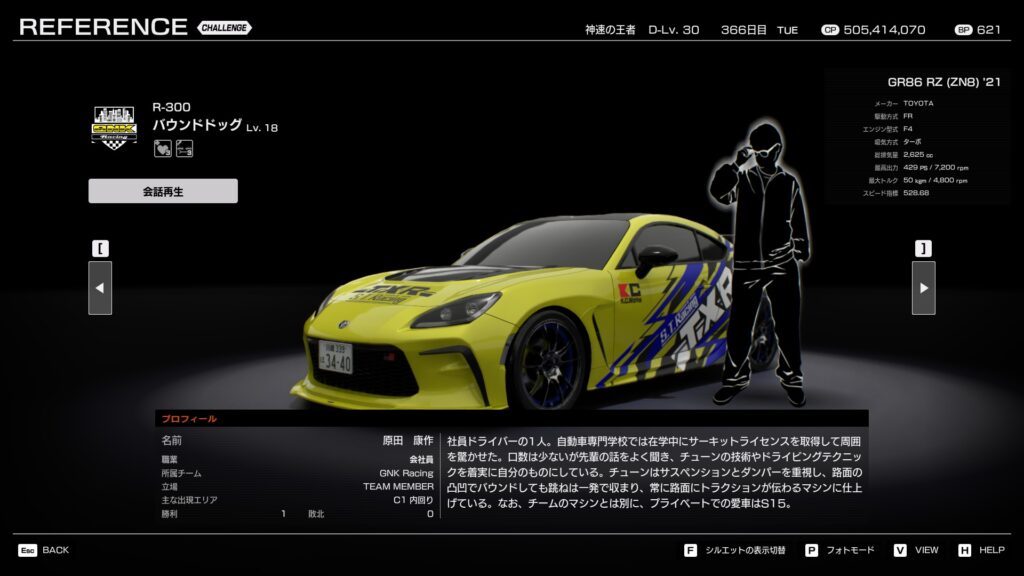Click the H key icon for HELP
1024x576 pixels.
tap(964, 550)
